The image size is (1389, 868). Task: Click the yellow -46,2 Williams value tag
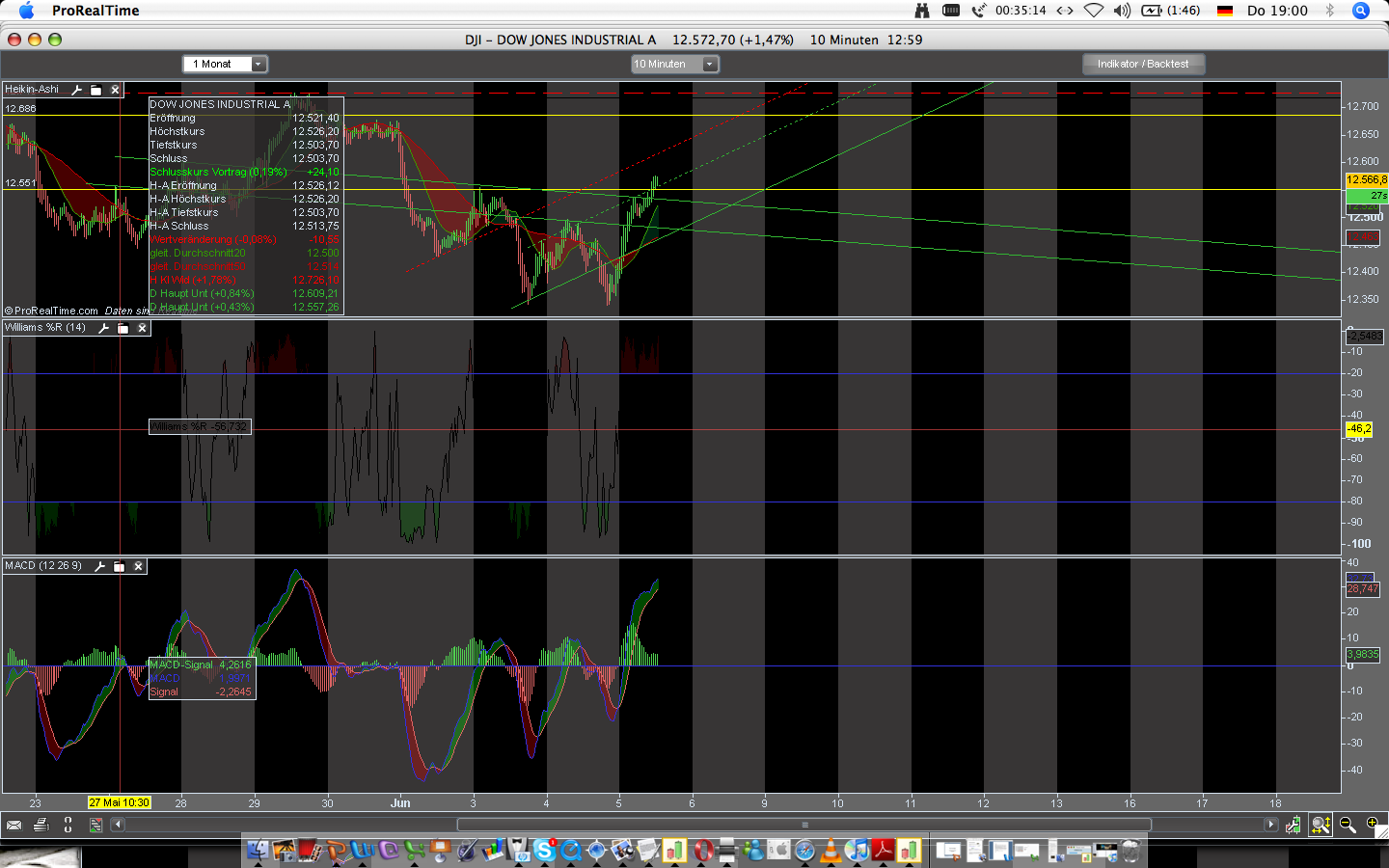pos(1359,428)
